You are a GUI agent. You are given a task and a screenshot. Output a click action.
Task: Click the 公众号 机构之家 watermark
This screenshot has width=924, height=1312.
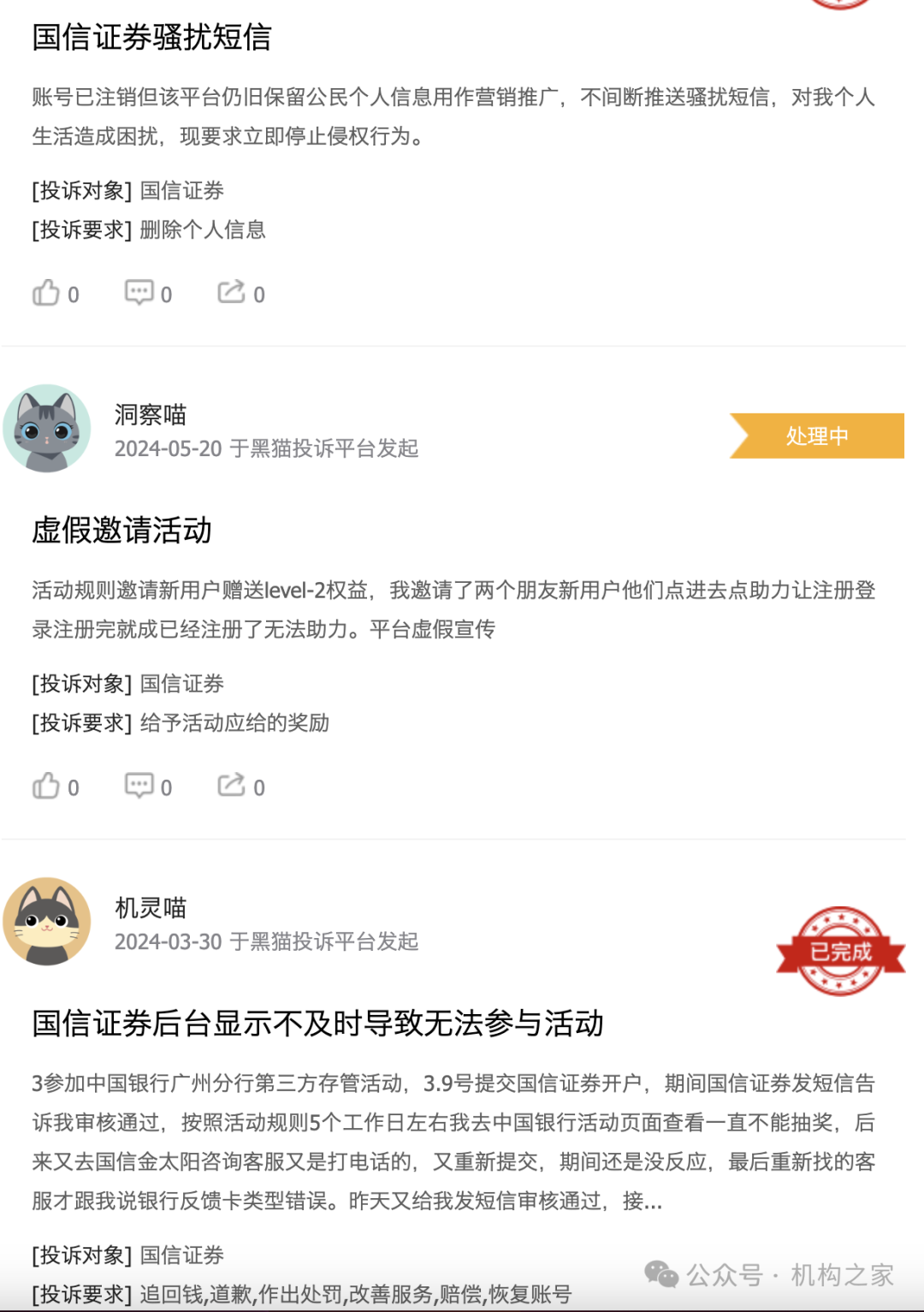coord(769,1275)
